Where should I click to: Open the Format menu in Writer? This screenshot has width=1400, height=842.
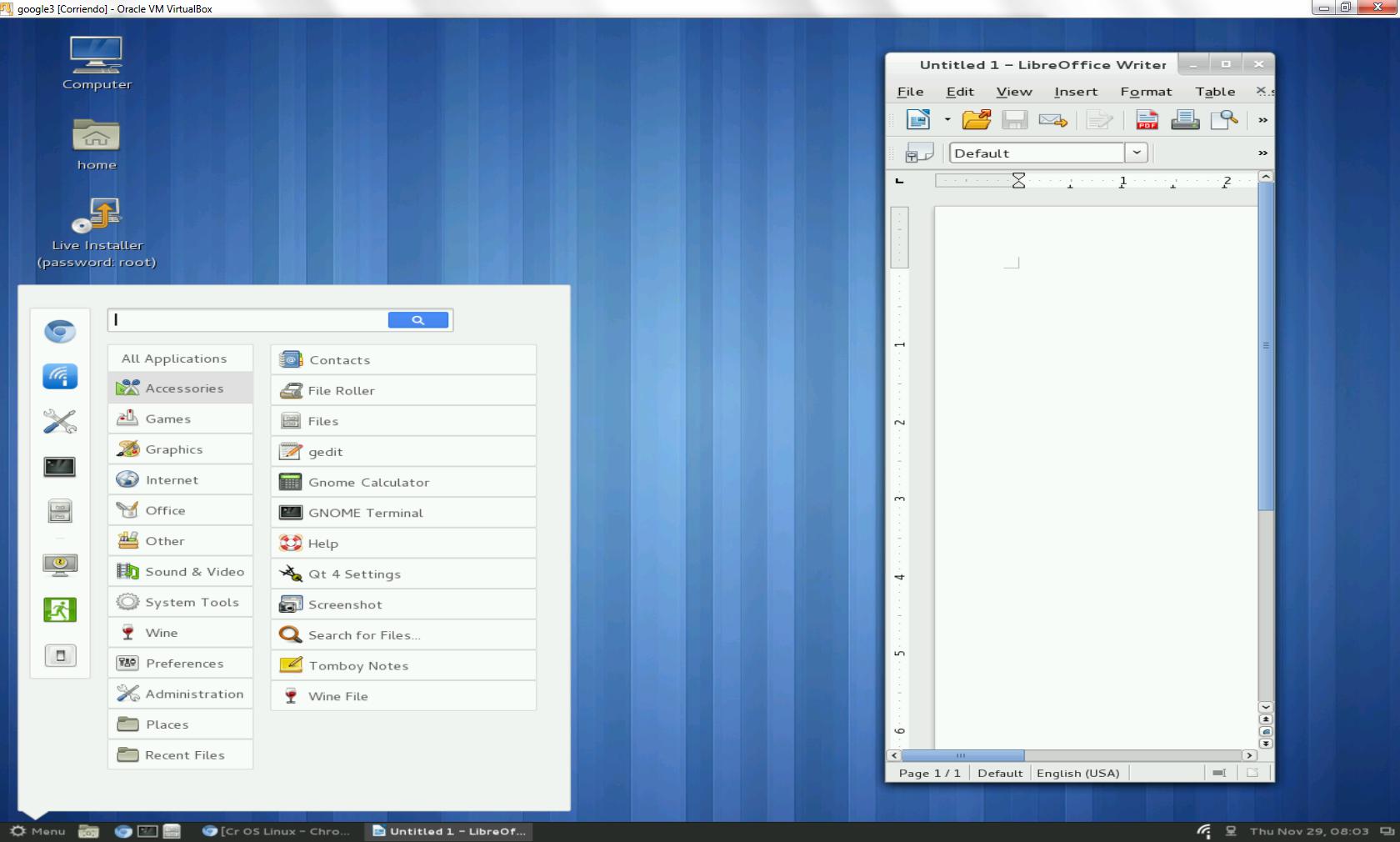[x=1145, y=92]
